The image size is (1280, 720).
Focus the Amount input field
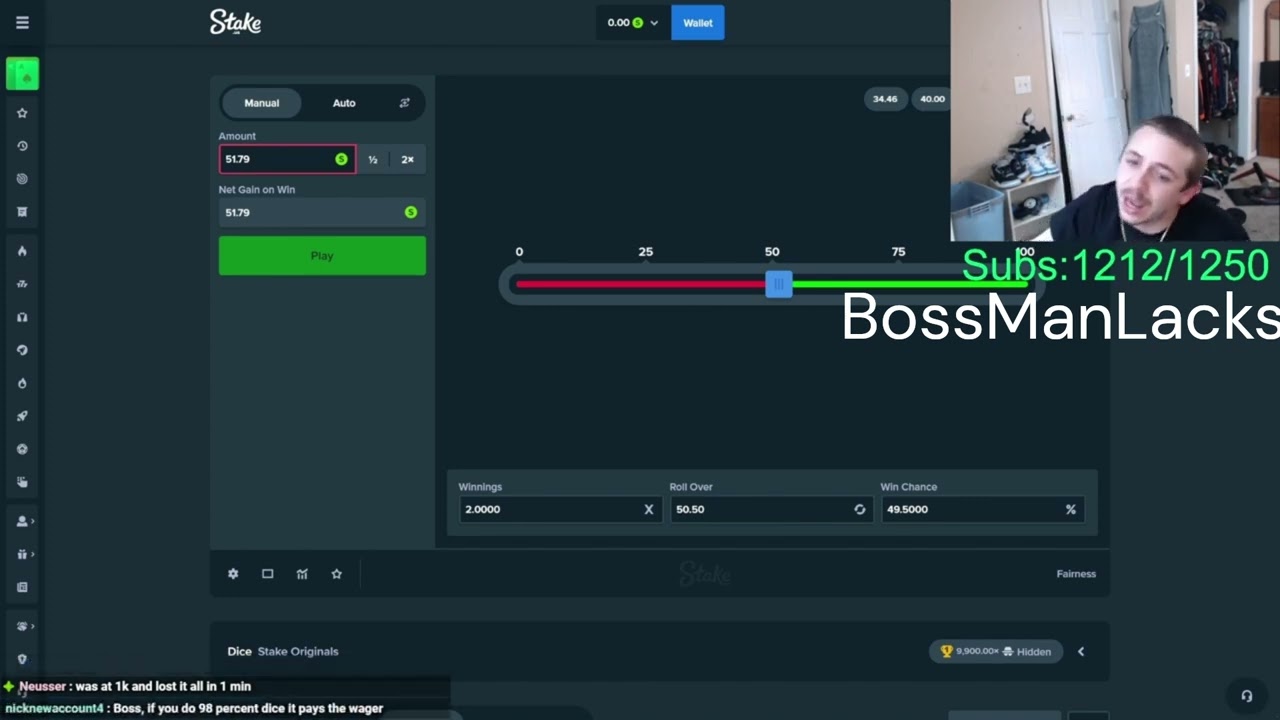click(286, 159)
